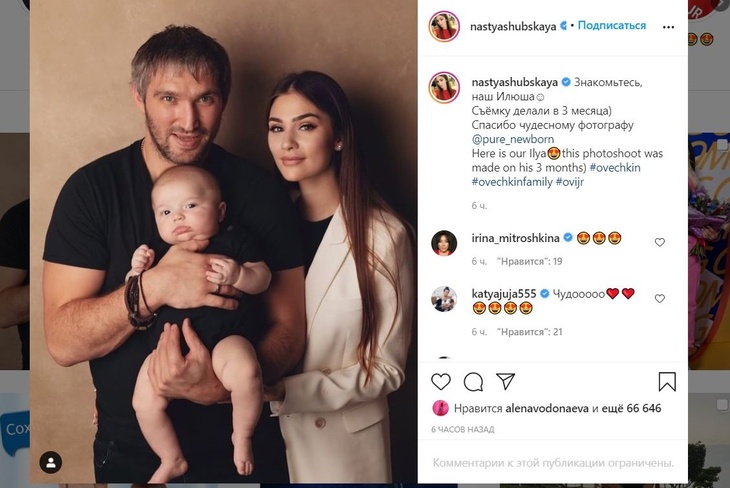Like irina_mitroshkina's comment
This screenshot has height=488, width=730.
coord(659,243)
